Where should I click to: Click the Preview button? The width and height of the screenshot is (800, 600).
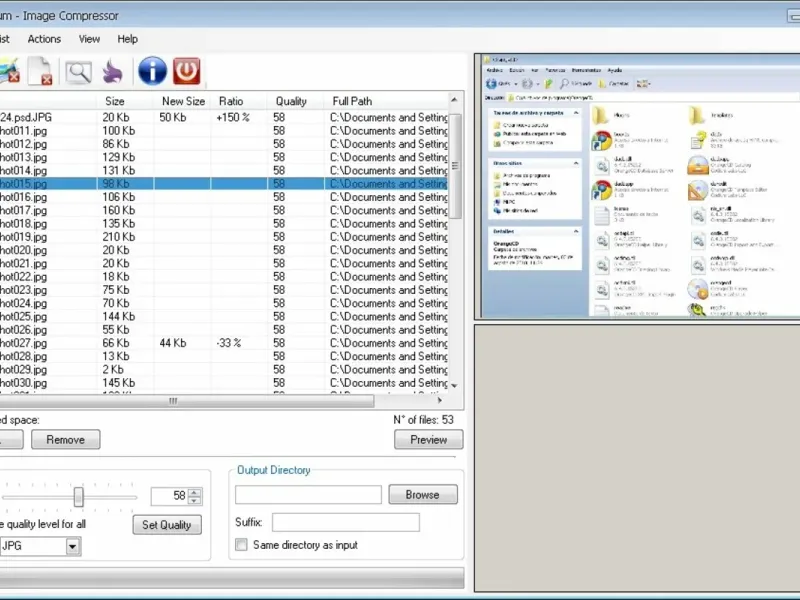[429, 440]
